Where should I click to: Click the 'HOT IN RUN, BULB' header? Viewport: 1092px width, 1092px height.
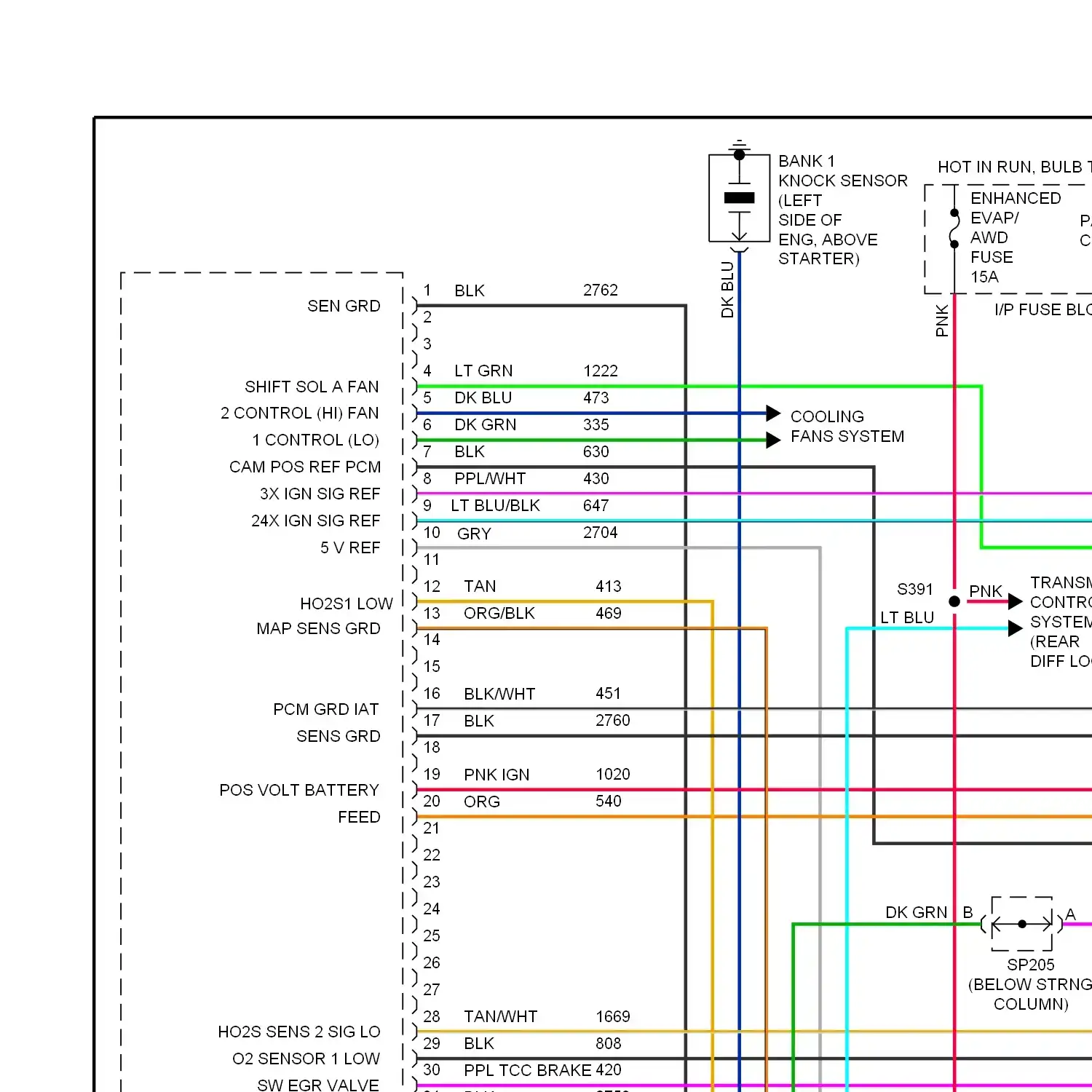(1014, 167)
